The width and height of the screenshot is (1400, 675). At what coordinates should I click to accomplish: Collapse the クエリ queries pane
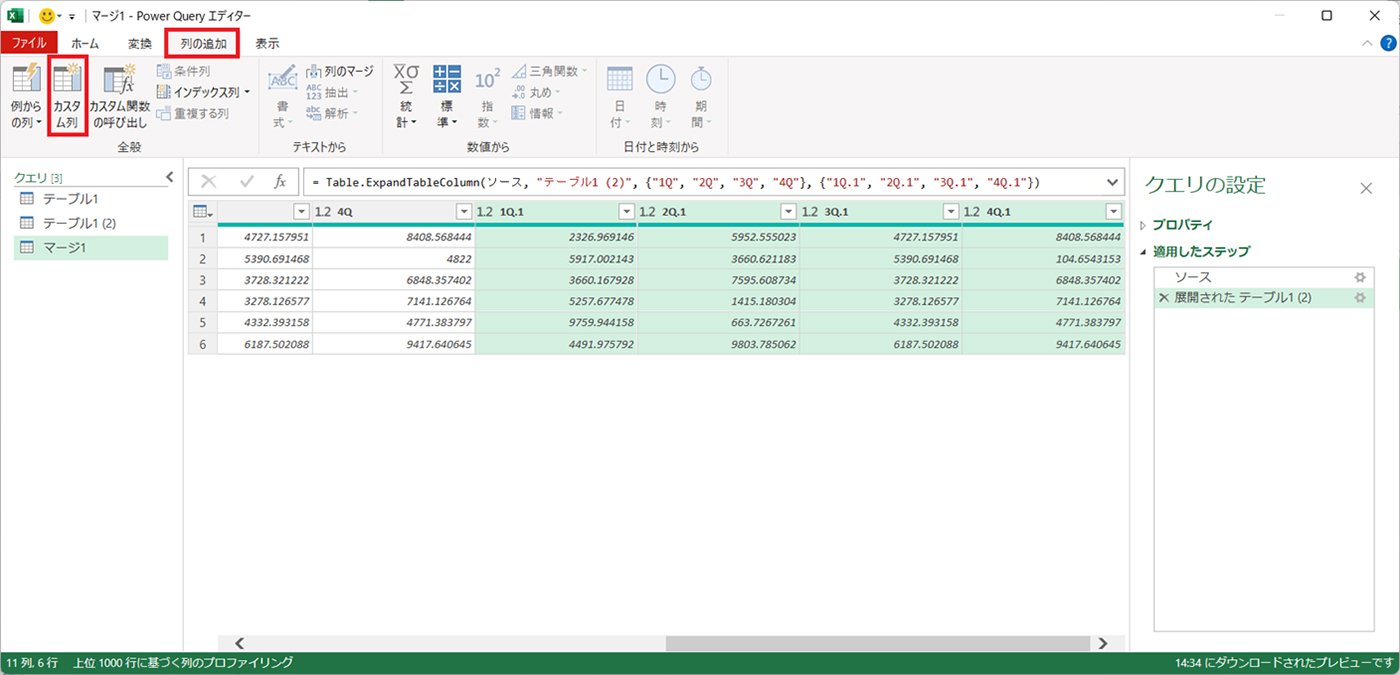[x=169, y=177]
